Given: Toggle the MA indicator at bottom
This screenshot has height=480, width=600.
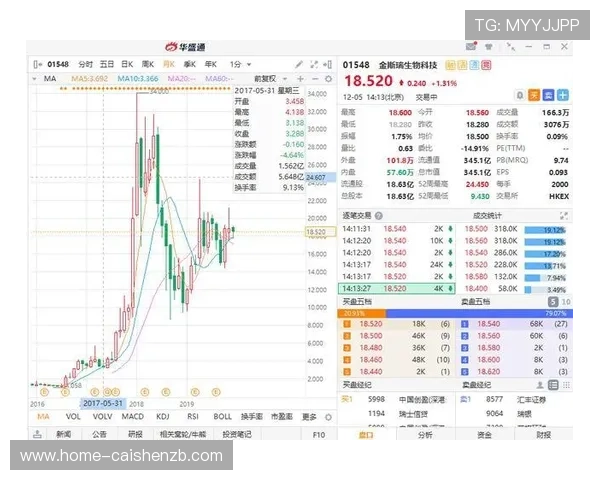Looking at the screenshot, I should tap(43, 416).
